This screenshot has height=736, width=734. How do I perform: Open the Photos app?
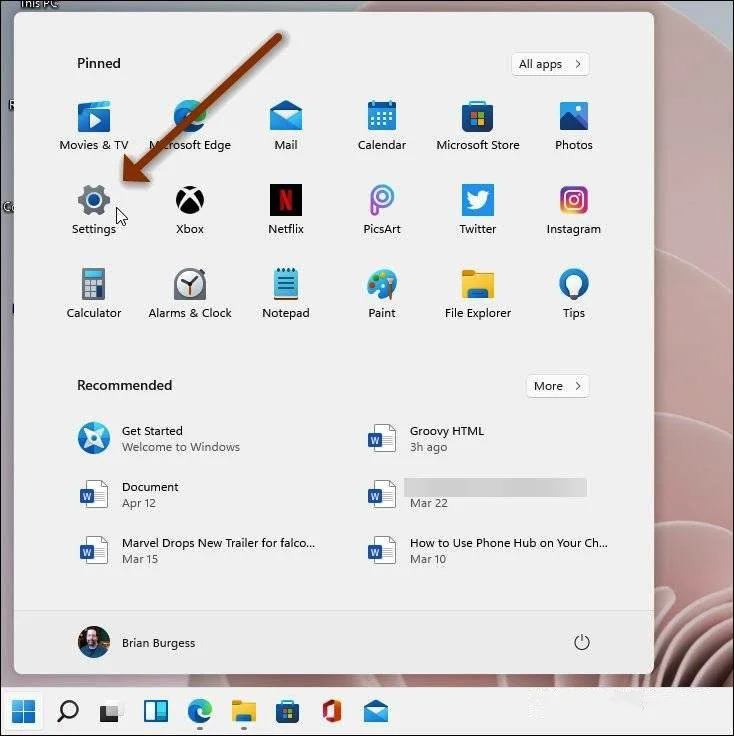point(573,125)
